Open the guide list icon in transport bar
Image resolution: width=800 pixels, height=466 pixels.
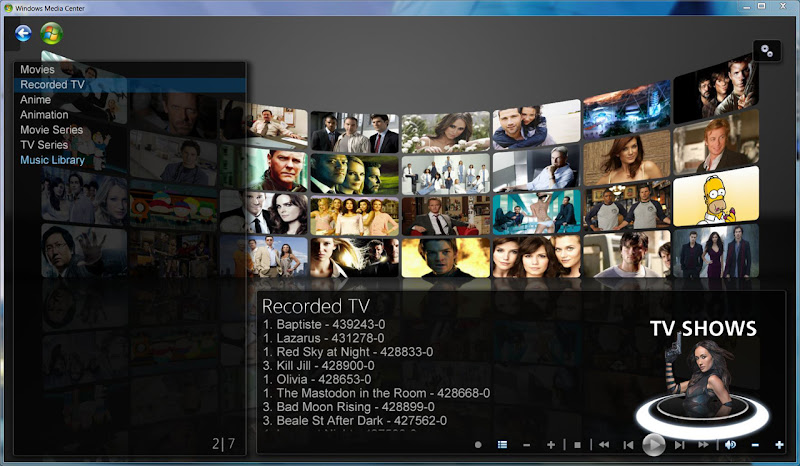503,445
